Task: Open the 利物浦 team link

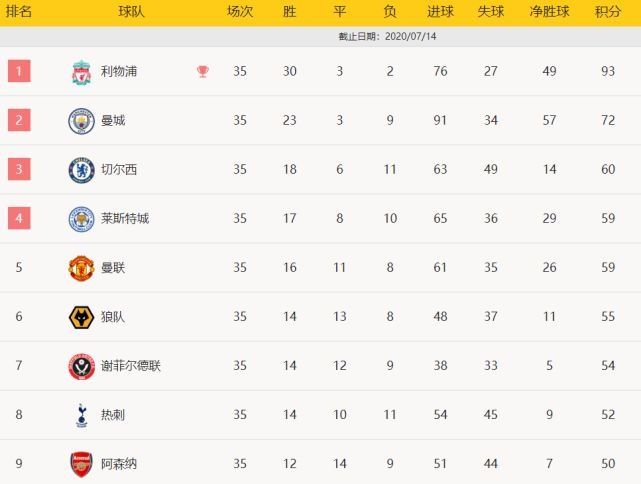Action: point(119,71)
